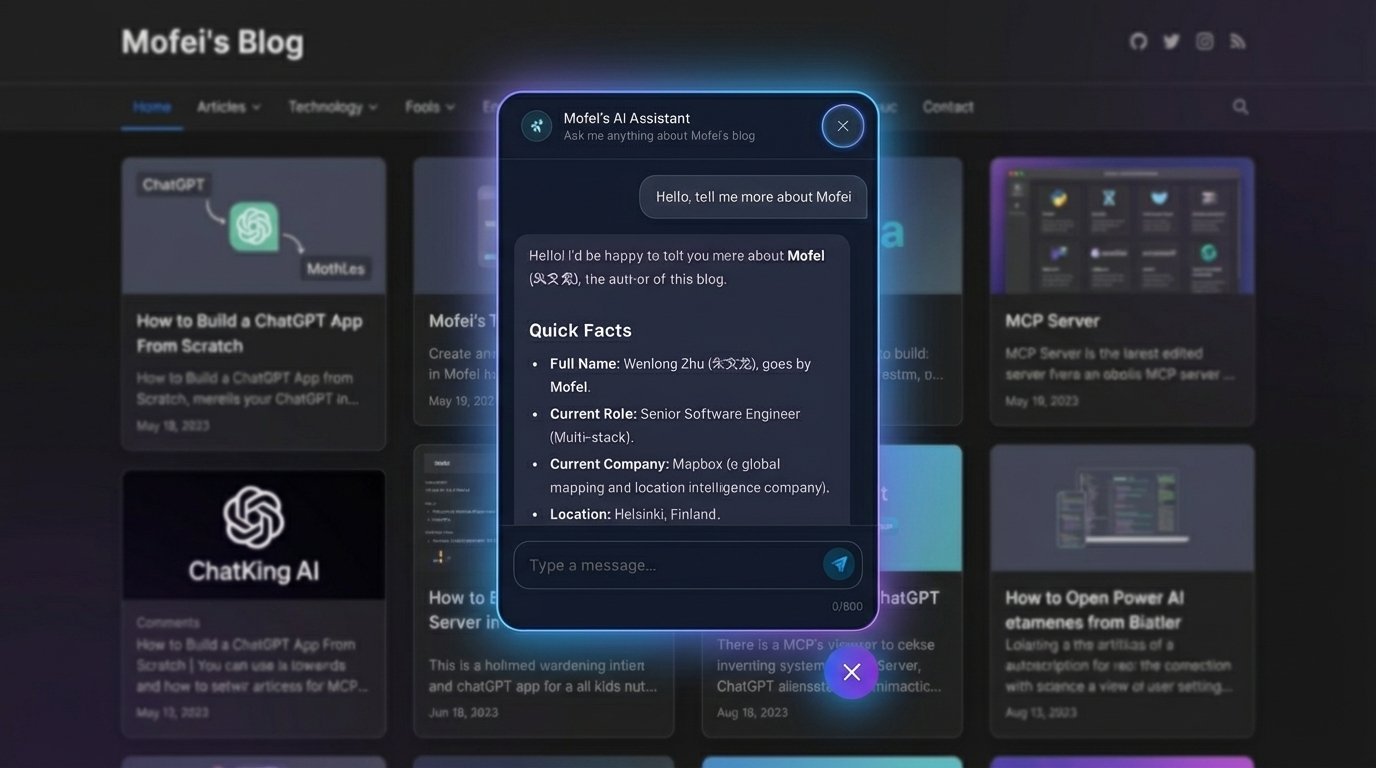
Task: Expand the Technology dropdown menu
Action: tap(332, 106)
